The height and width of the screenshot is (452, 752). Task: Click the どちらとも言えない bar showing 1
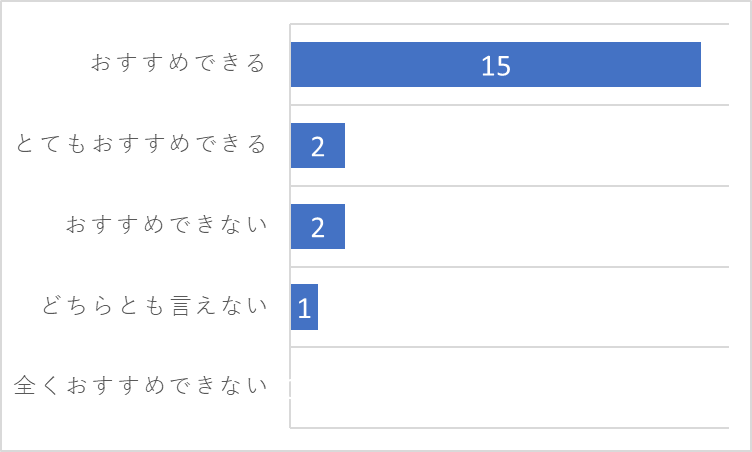tap(304, 307)
